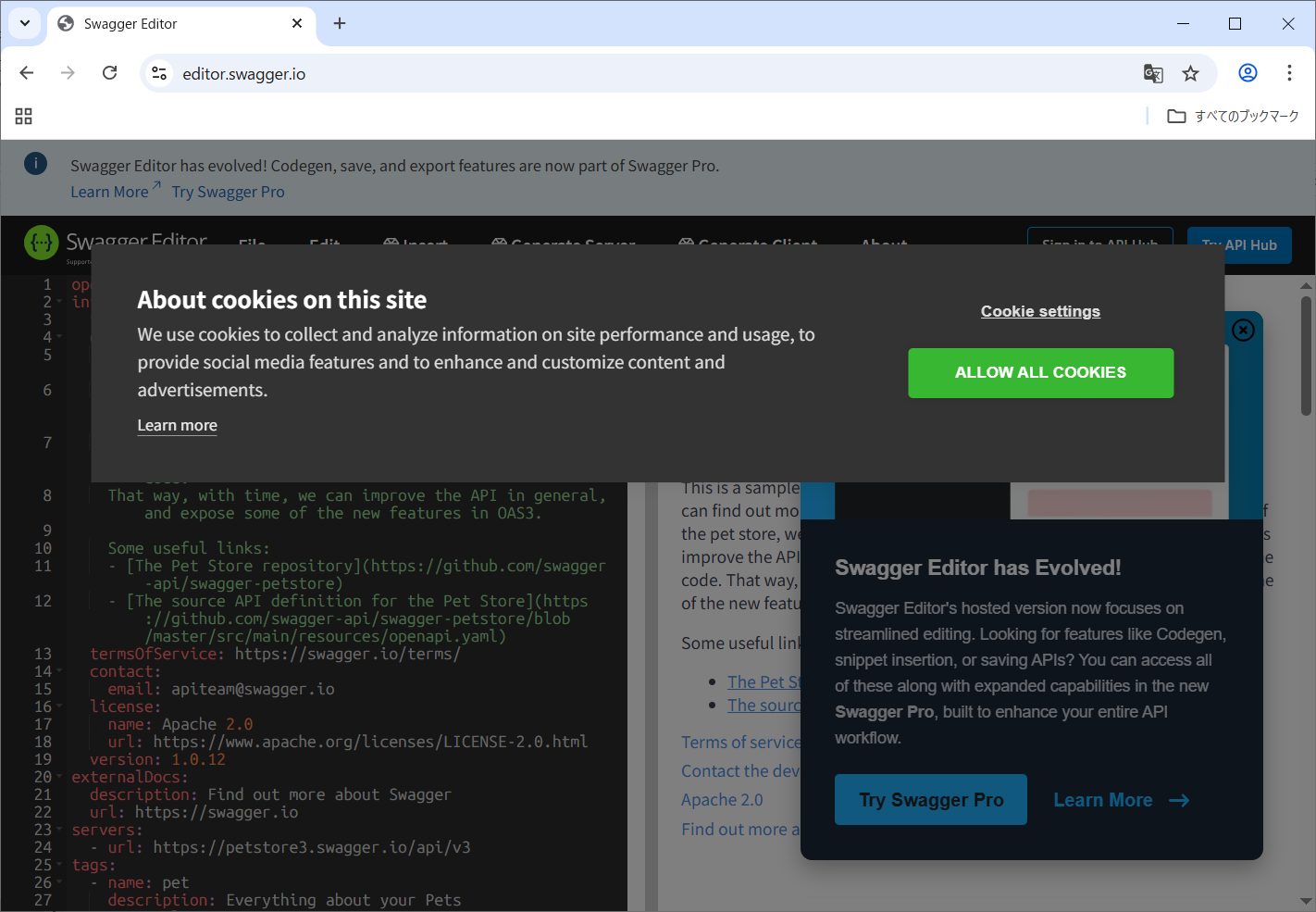Screen dimensions: 1316x912
Task: Open the apps grid icon in bookmarks bar
Action: (24, 116)
